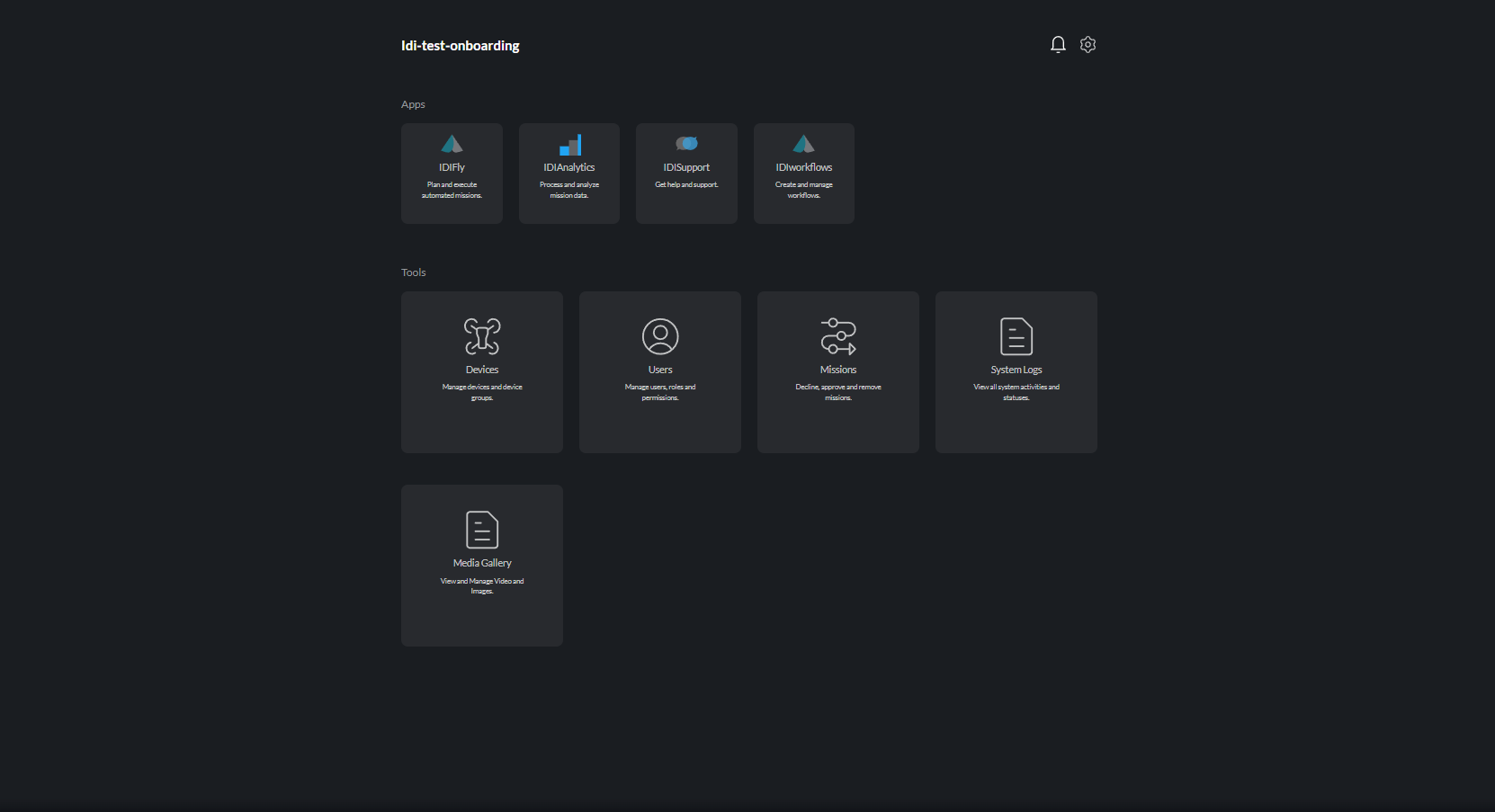Click the IDIworkflows logo icon
The width and height of the screenshot is (1495, 812).
(x=804, y=144)
